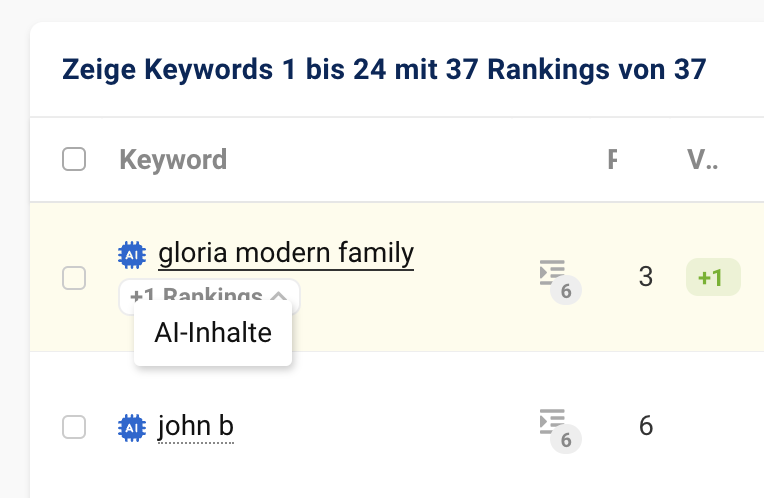This screenshot has height=498, width=764.
Task: Sort by the truncated V.. column header
Action: point(702,159)
